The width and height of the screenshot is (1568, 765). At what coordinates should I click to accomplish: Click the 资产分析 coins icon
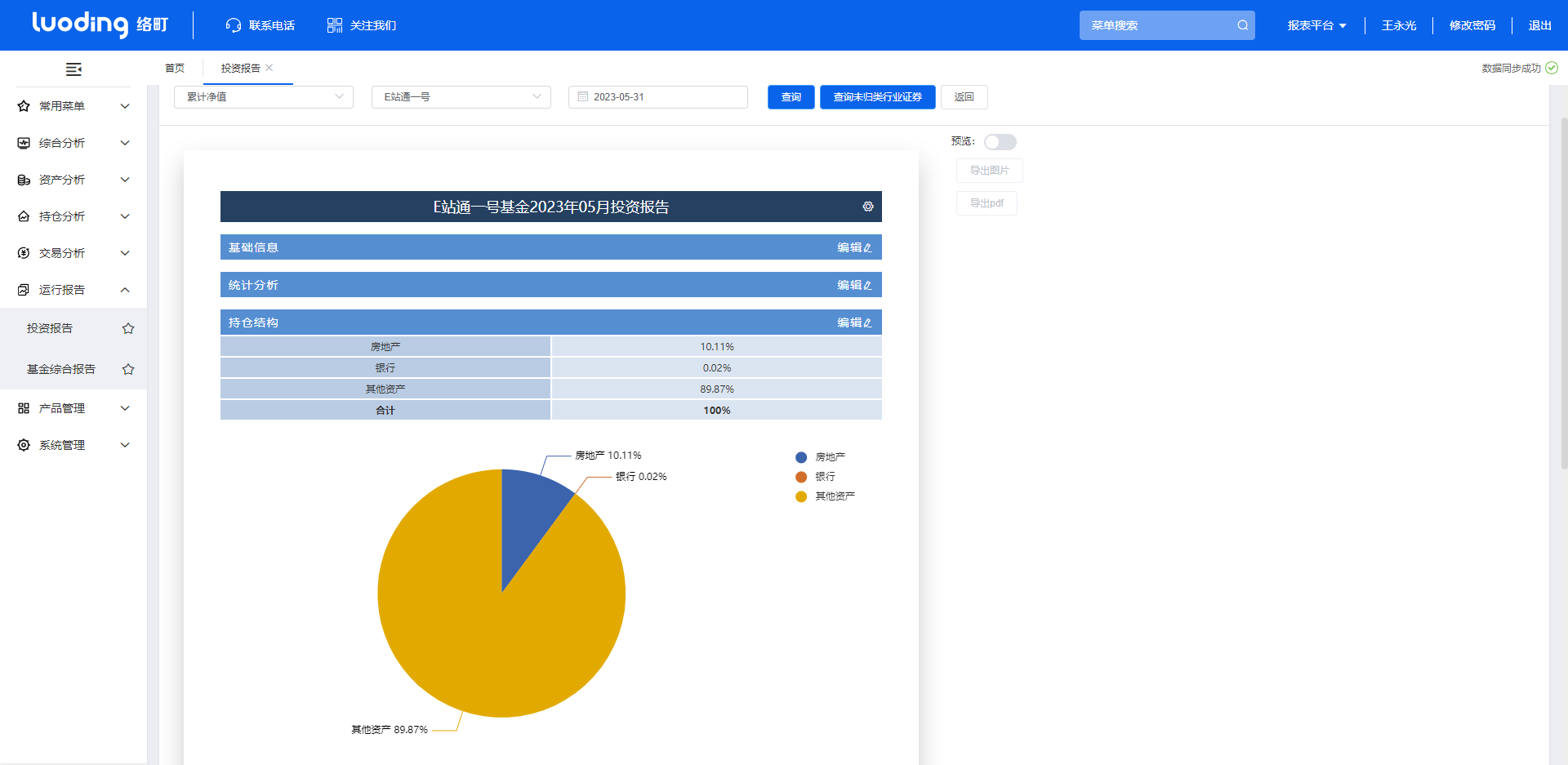point(24,180)
